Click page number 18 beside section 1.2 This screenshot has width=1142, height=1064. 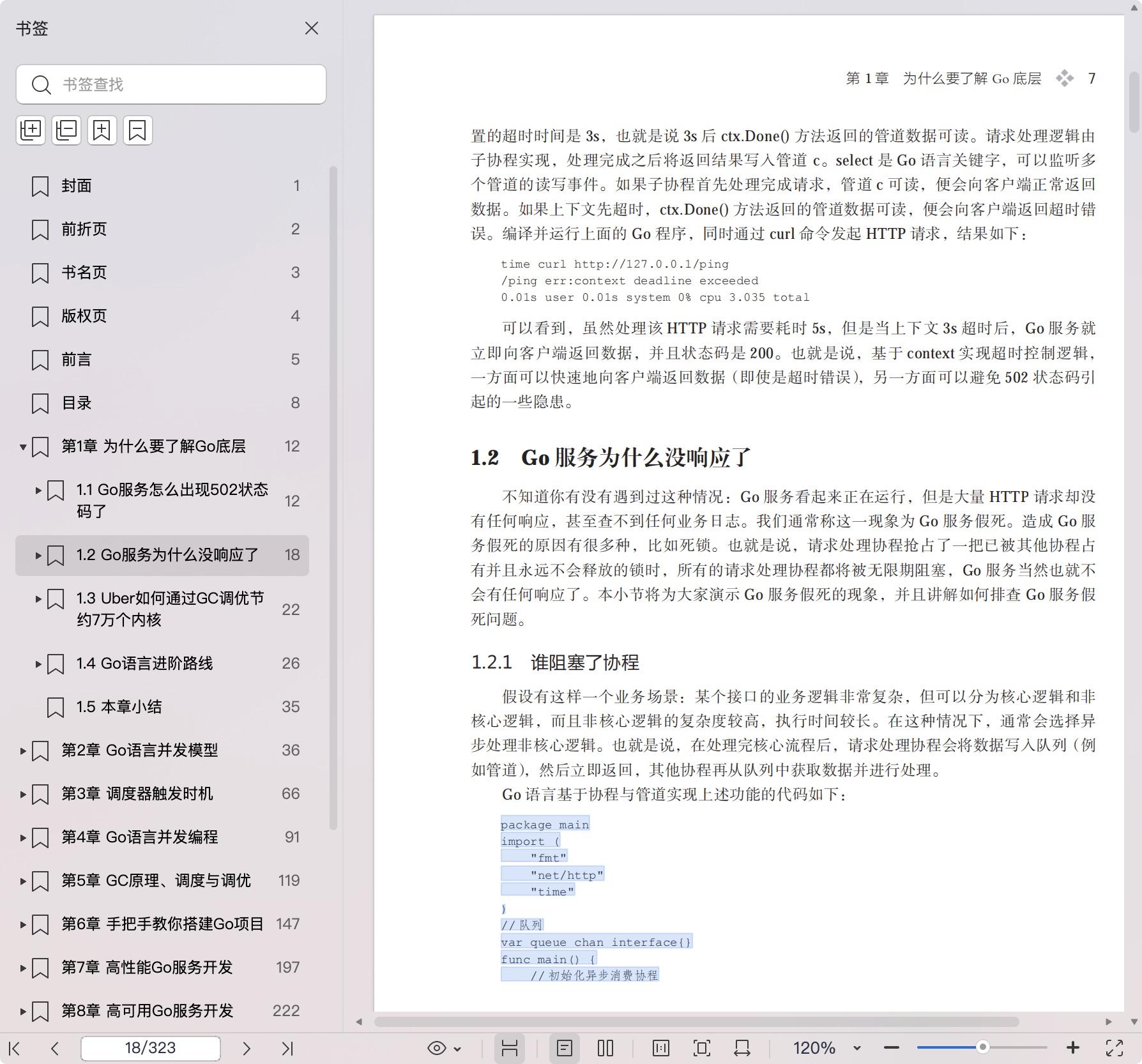coord(293,555)
